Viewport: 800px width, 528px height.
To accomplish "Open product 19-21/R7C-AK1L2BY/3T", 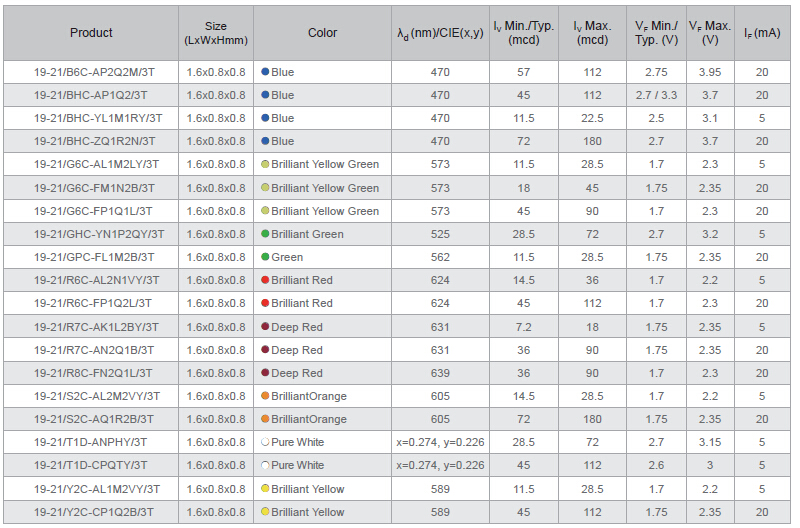I will click(x=91, y=327).
